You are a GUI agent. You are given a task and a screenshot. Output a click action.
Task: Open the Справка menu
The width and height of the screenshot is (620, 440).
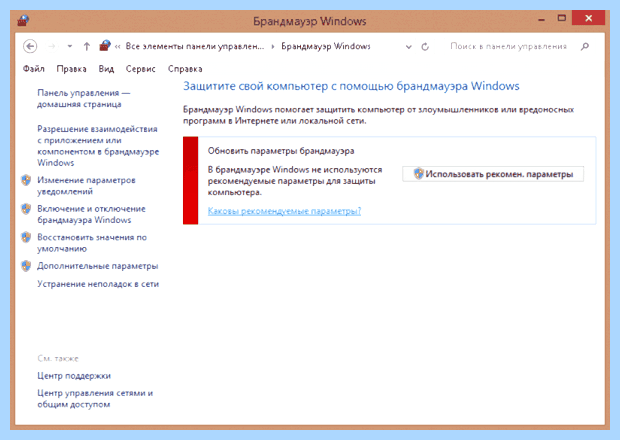coord(185,69)
